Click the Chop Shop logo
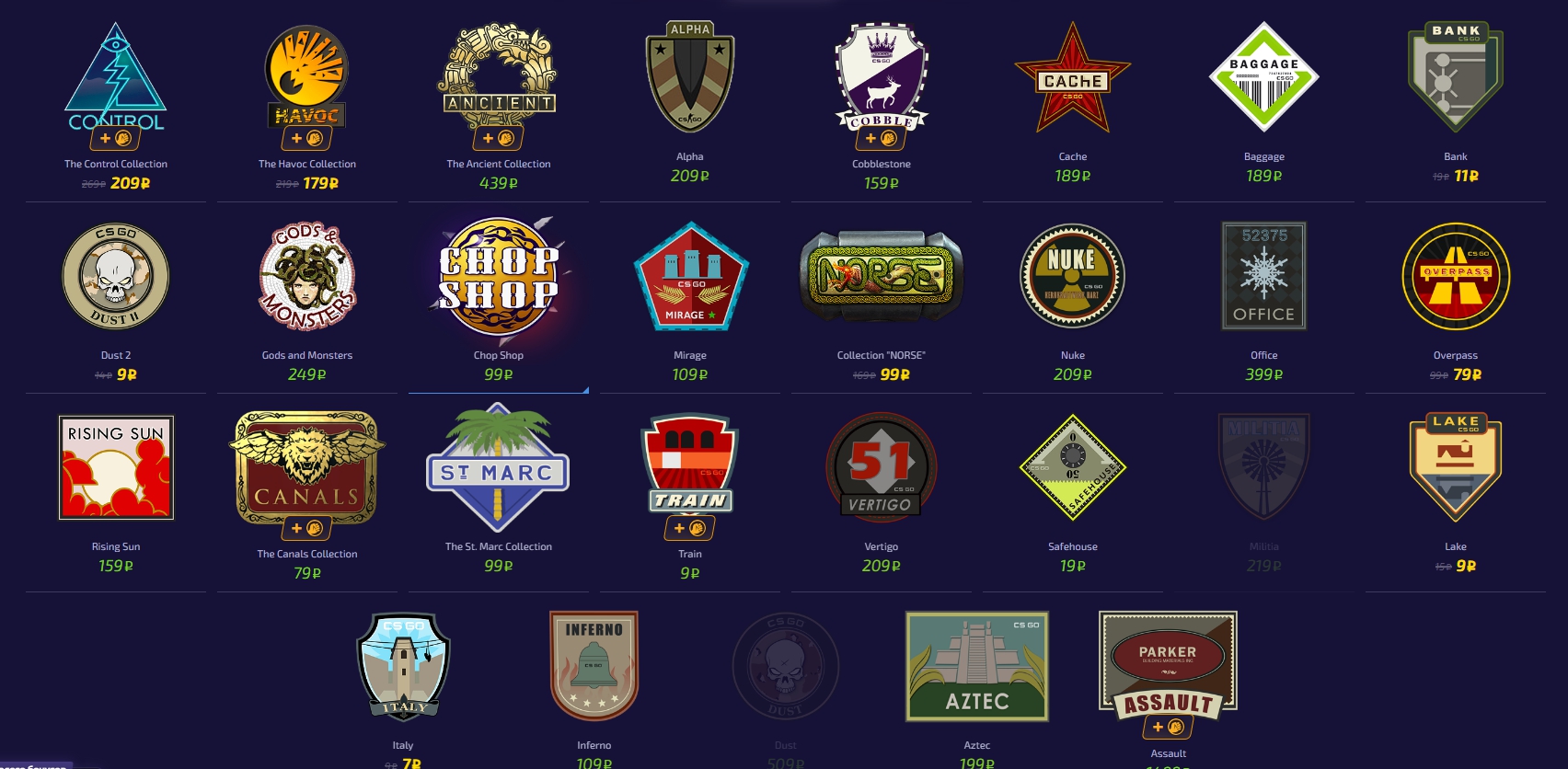This screenshot has width=1568, height=769. pos(499,277)
